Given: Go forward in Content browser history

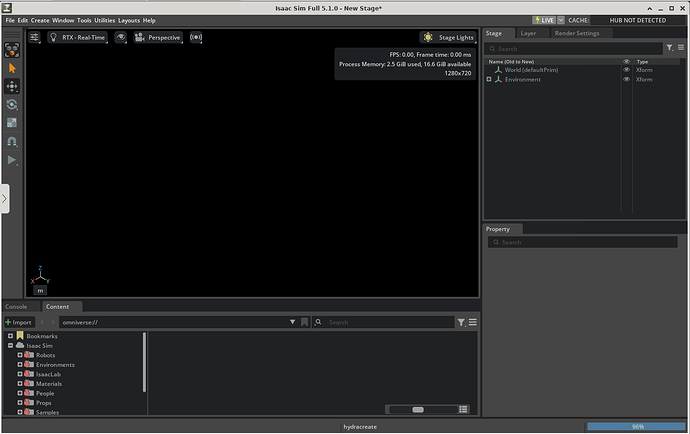Looking at the screenshot, I should coord(53,322).
